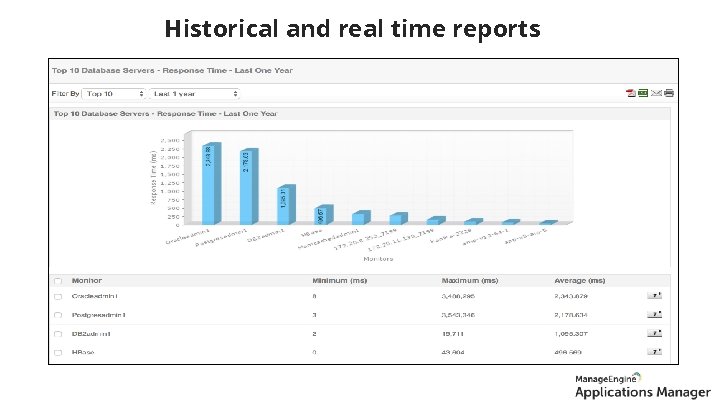Open the DB2 monitor name in the table
720x405 pixels.
coord(91,334)
